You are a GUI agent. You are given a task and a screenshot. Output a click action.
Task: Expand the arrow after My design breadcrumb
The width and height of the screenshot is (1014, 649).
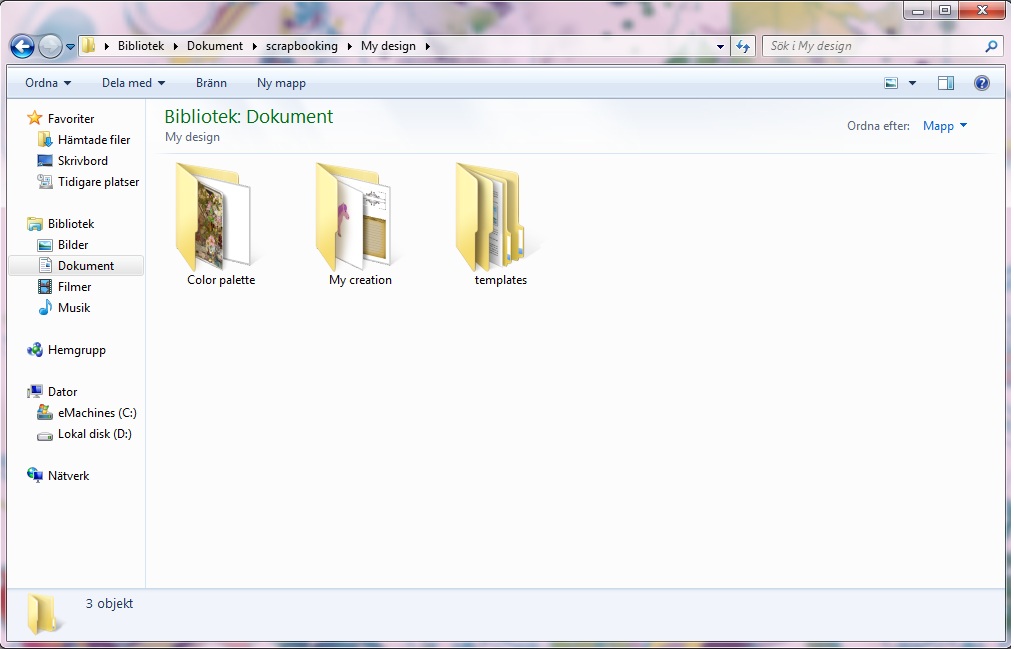pos(427,46)
